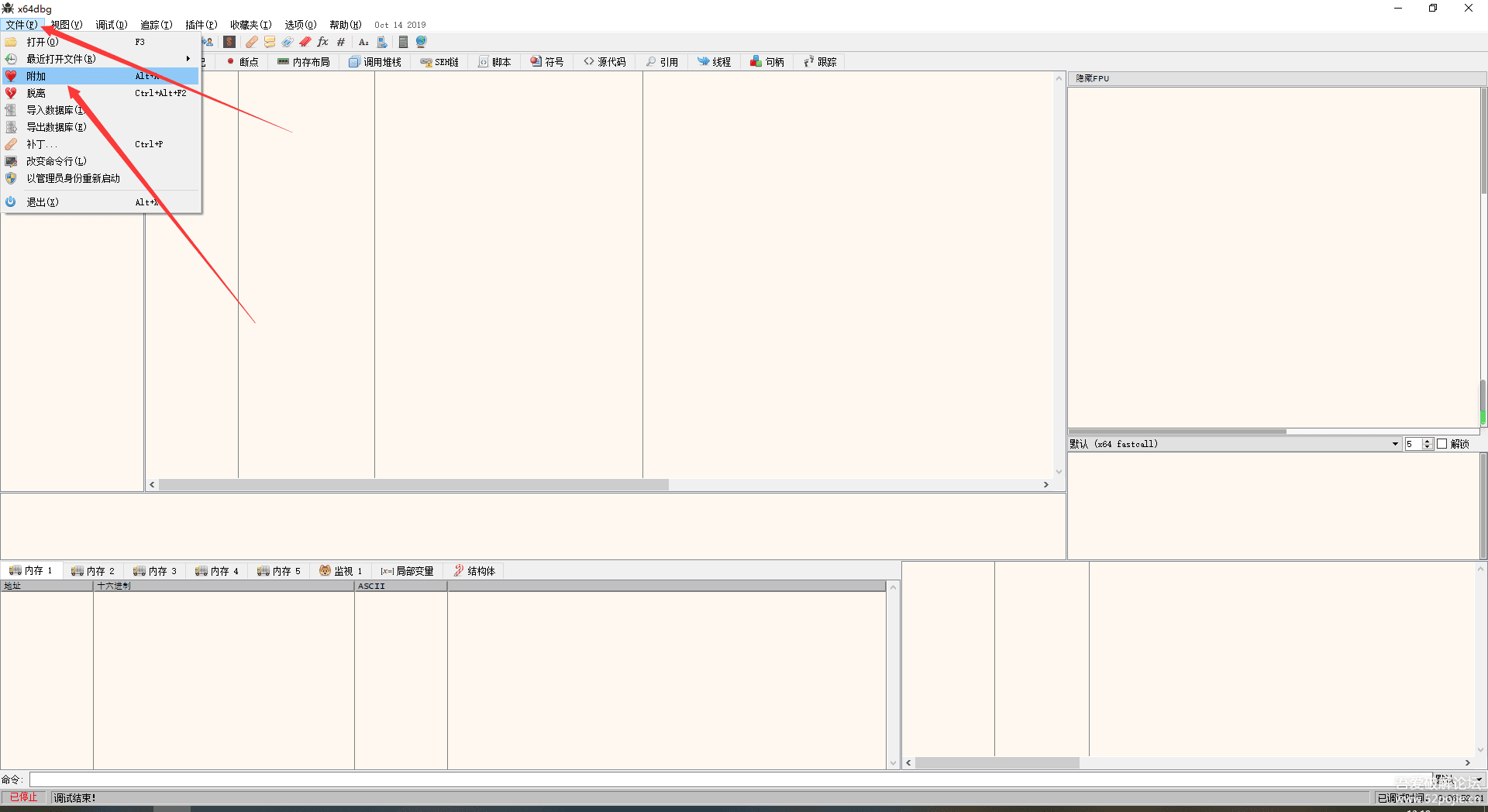The image size is (1488, 812).
Task: Click the clock icon beside 最近打开文件(R)
Action: (11, 59)
